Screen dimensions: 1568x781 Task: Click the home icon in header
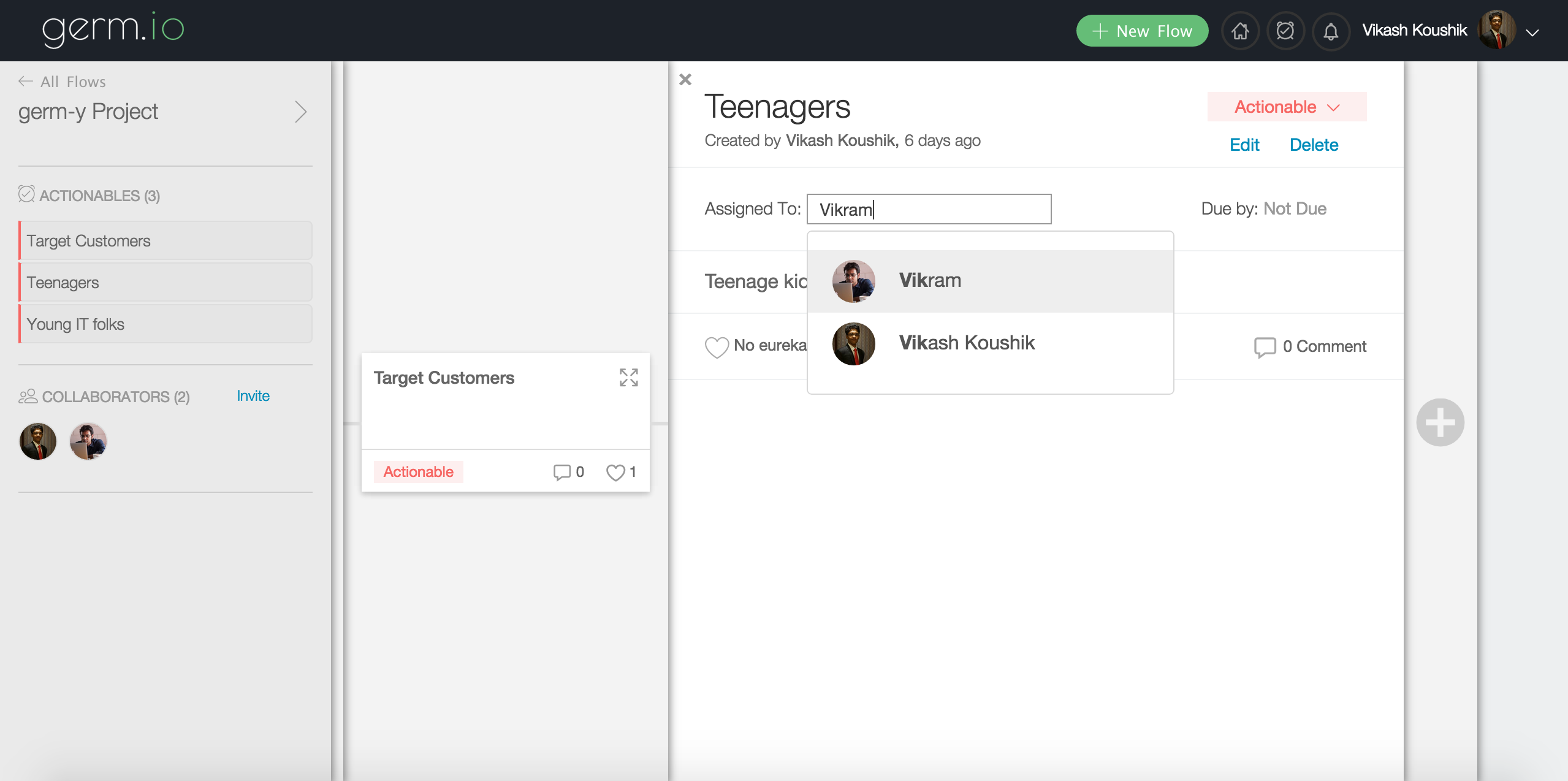tap(1240, 31)
